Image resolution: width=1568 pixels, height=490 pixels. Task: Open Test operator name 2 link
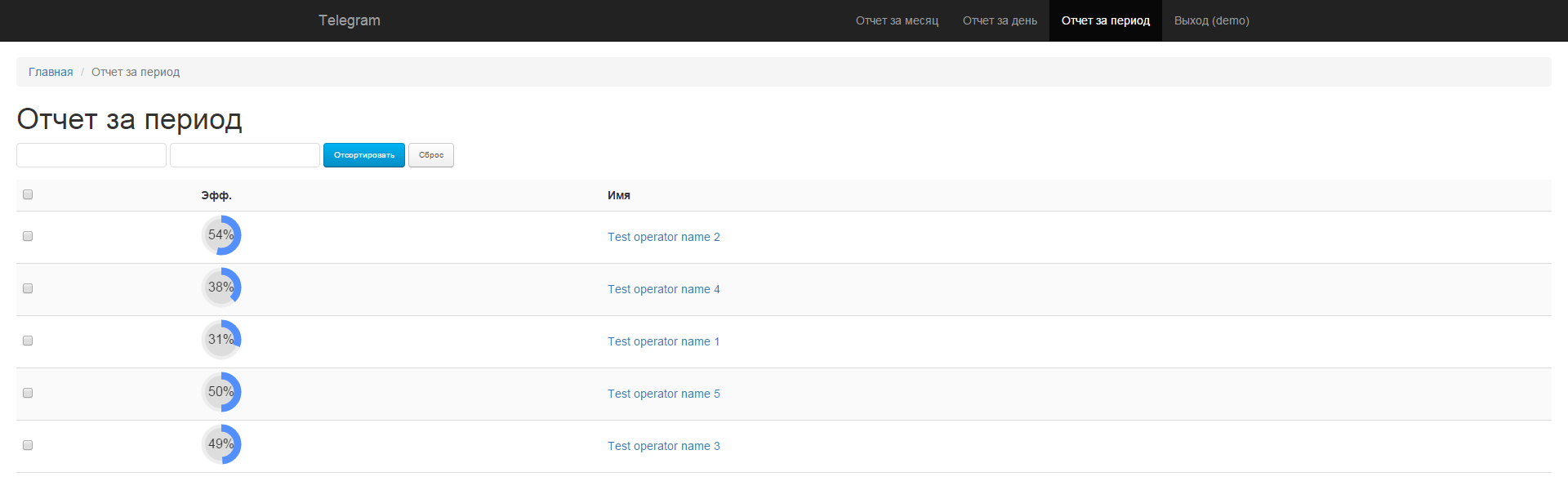pyautogui.click(x=664, y=237)
